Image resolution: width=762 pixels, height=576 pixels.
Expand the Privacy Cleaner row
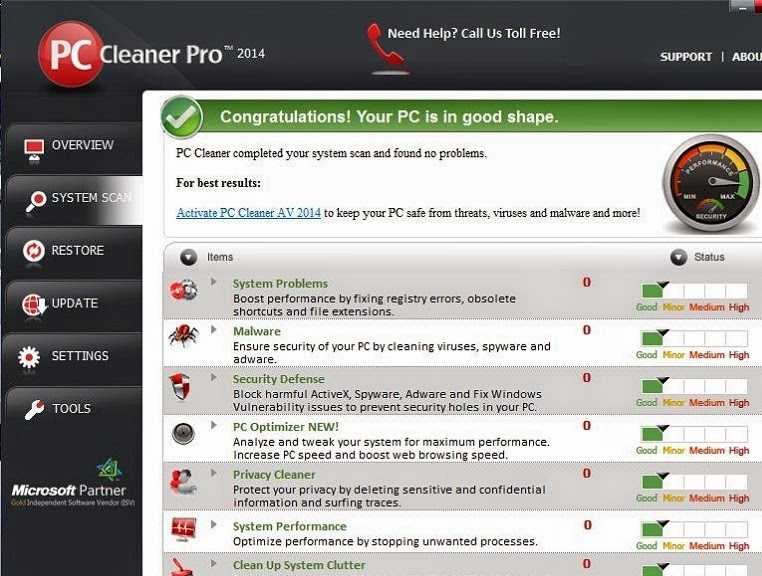213,472
